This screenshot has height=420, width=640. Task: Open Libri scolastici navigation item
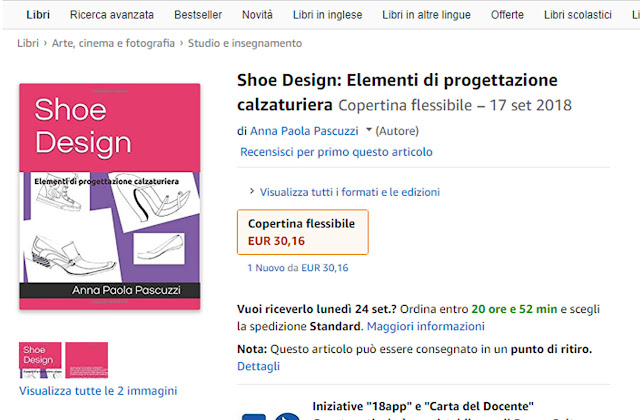(x=578, y=15)
